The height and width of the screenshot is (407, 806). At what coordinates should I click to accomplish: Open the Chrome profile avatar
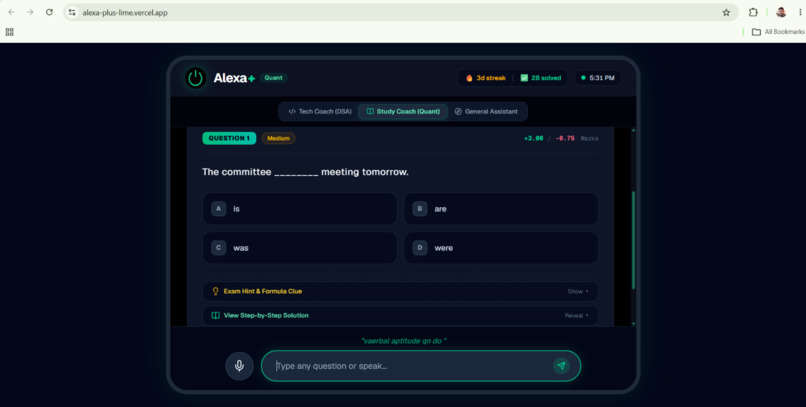coord(781,12)
